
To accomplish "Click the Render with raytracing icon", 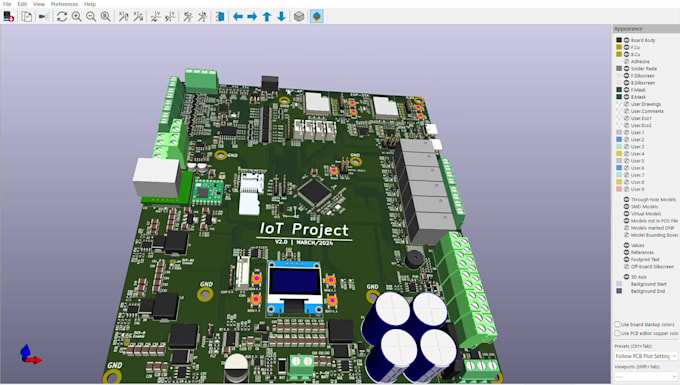I will [x=44, y=16].
